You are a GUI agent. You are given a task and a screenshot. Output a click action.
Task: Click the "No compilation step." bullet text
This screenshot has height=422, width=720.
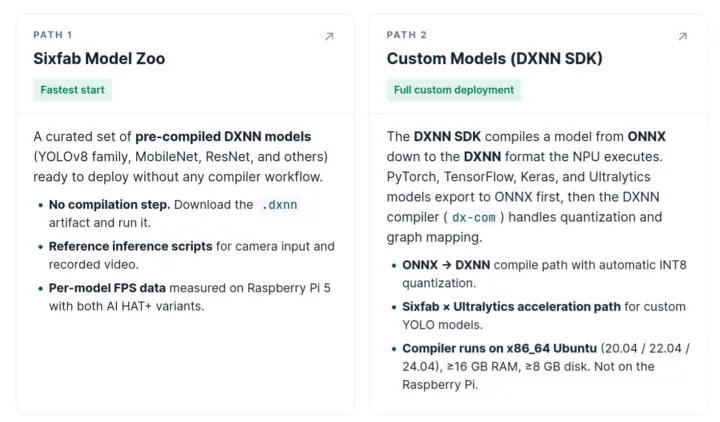(x=110, y=204)
